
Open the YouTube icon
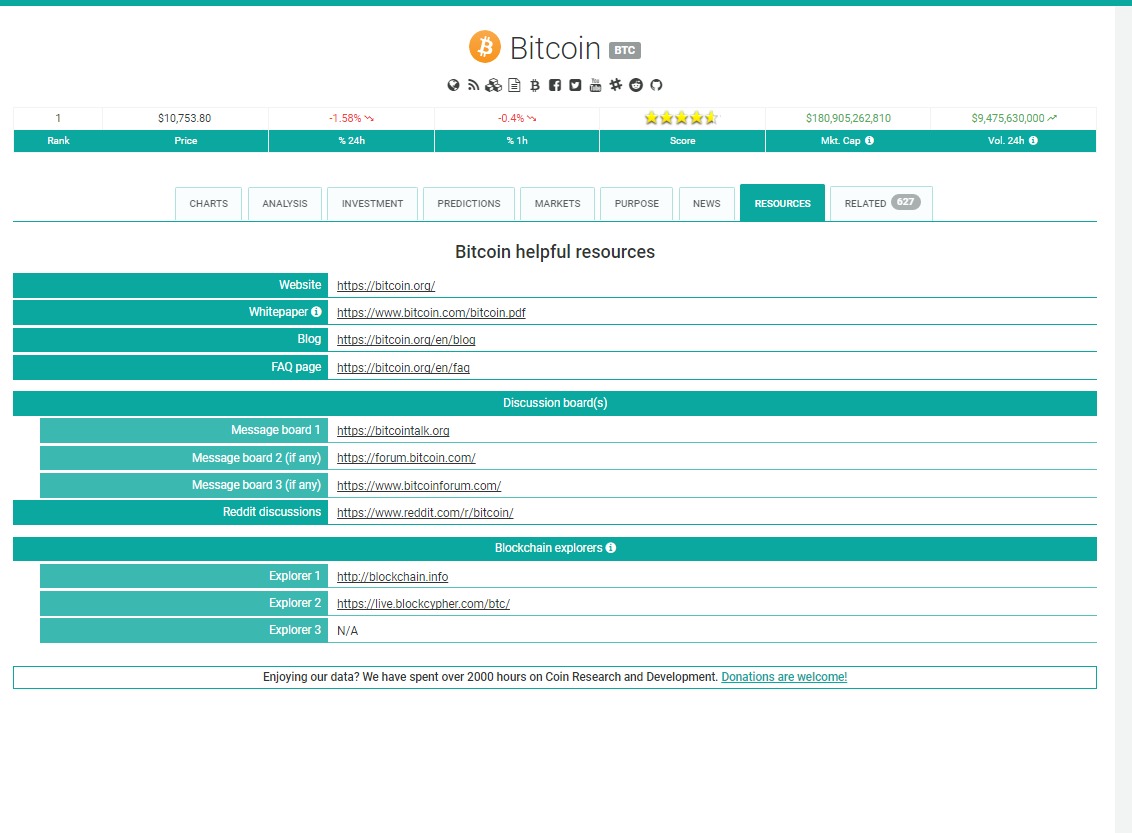pyautogui.click(x=595, y=85)
